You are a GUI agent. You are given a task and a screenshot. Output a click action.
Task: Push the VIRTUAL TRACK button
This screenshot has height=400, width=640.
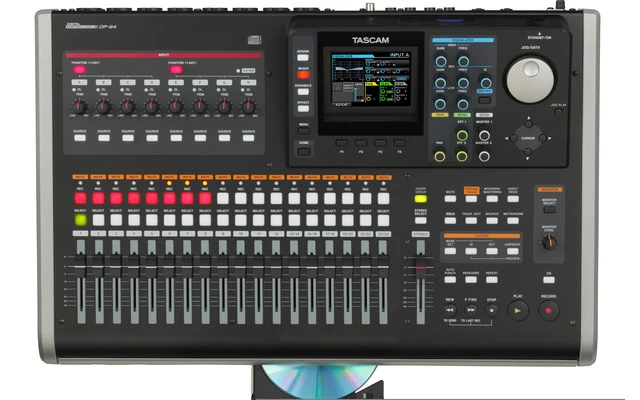pos(471,199)
